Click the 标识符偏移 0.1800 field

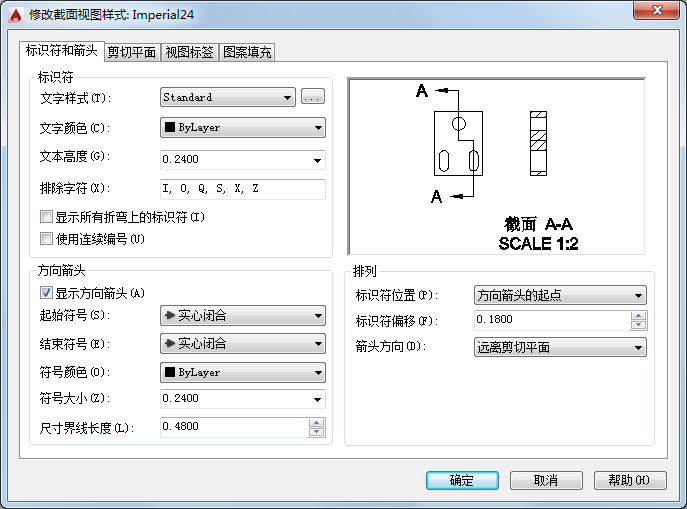(x=552, y=320)
